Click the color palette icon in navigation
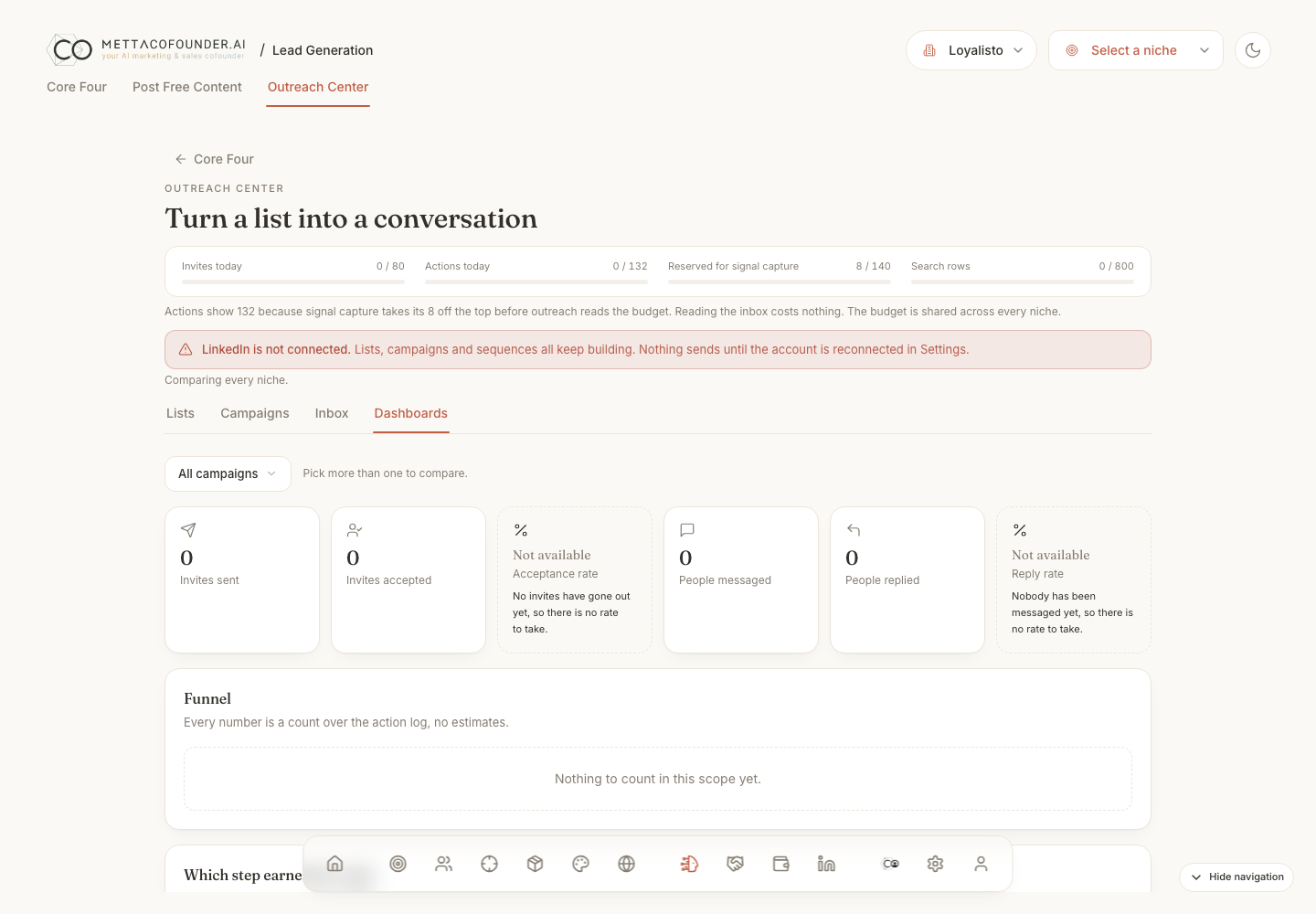The width and height of the screenshot is (1316, 914). [x=581, y=864]
